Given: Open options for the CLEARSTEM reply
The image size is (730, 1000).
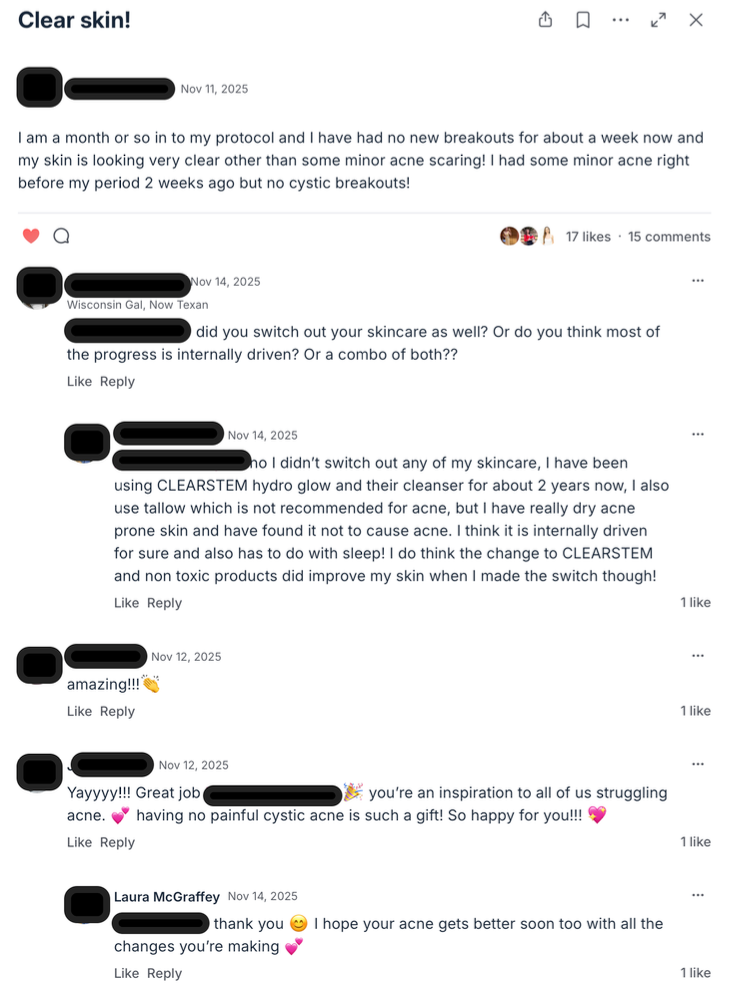Looking at the screenshot, I should click(697, 434).
